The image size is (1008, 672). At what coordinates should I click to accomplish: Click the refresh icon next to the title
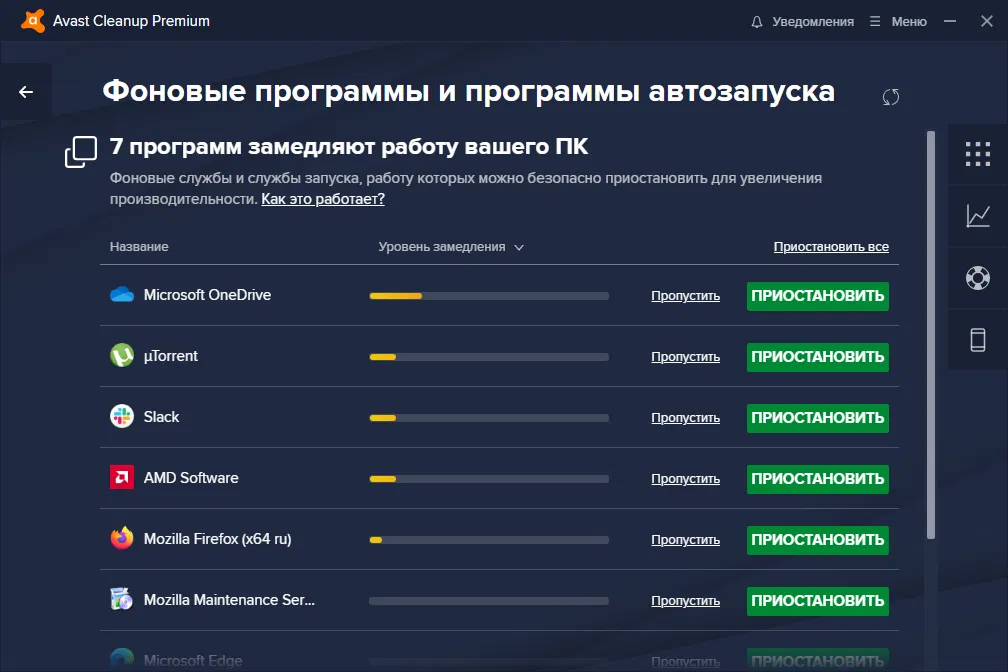pyautogui.click(x=890, y=97)
